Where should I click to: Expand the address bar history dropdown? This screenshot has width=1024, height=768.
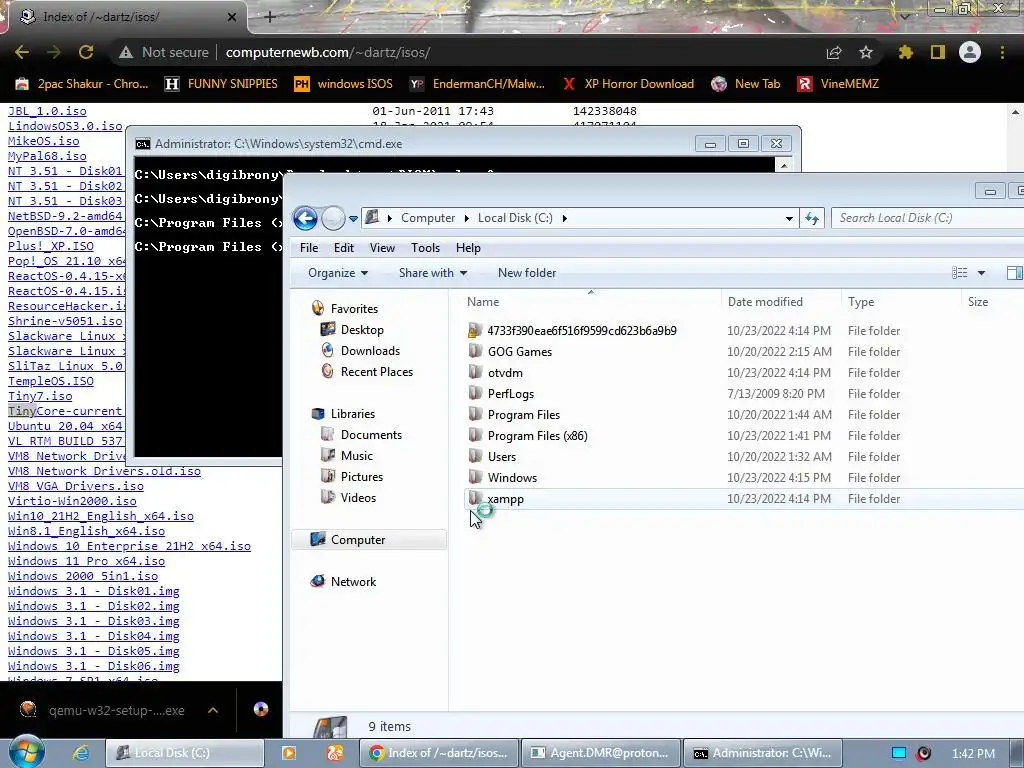click(789, 219)
